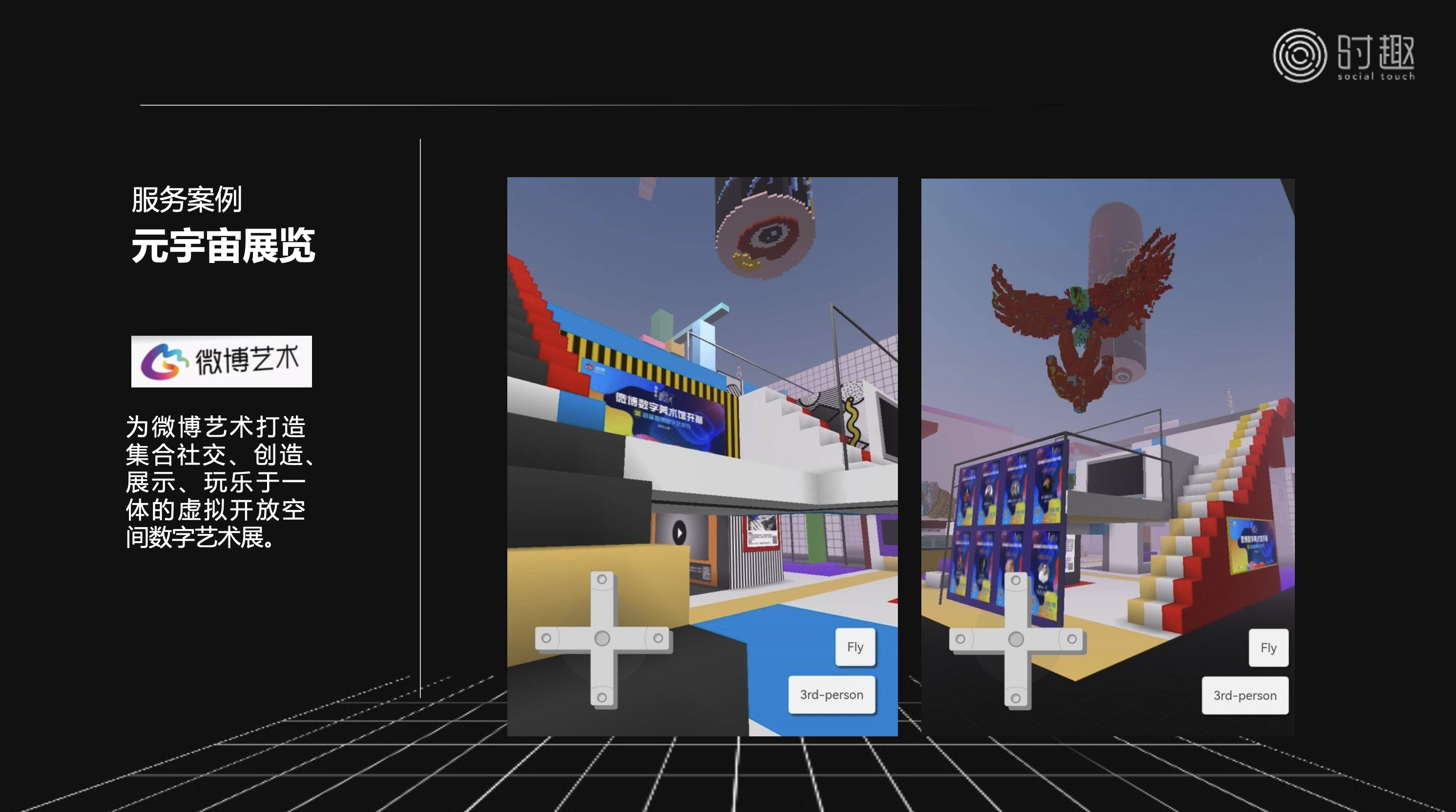Select the 元宇宙展览 heading text
Viewport: 1456px width, 812px height.
[x=223, y=246]
